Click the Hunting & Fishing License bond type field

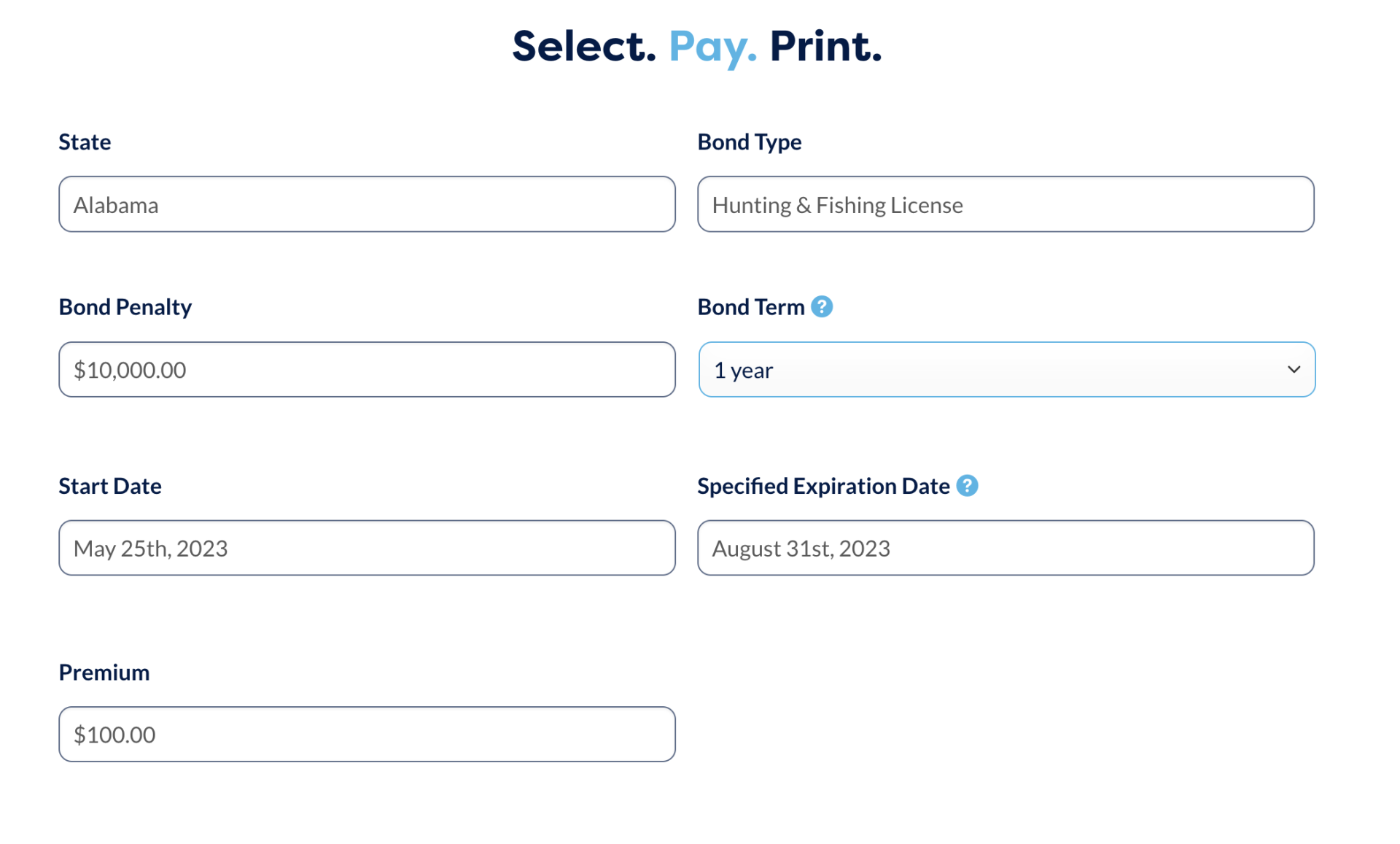pos(1006,204)
